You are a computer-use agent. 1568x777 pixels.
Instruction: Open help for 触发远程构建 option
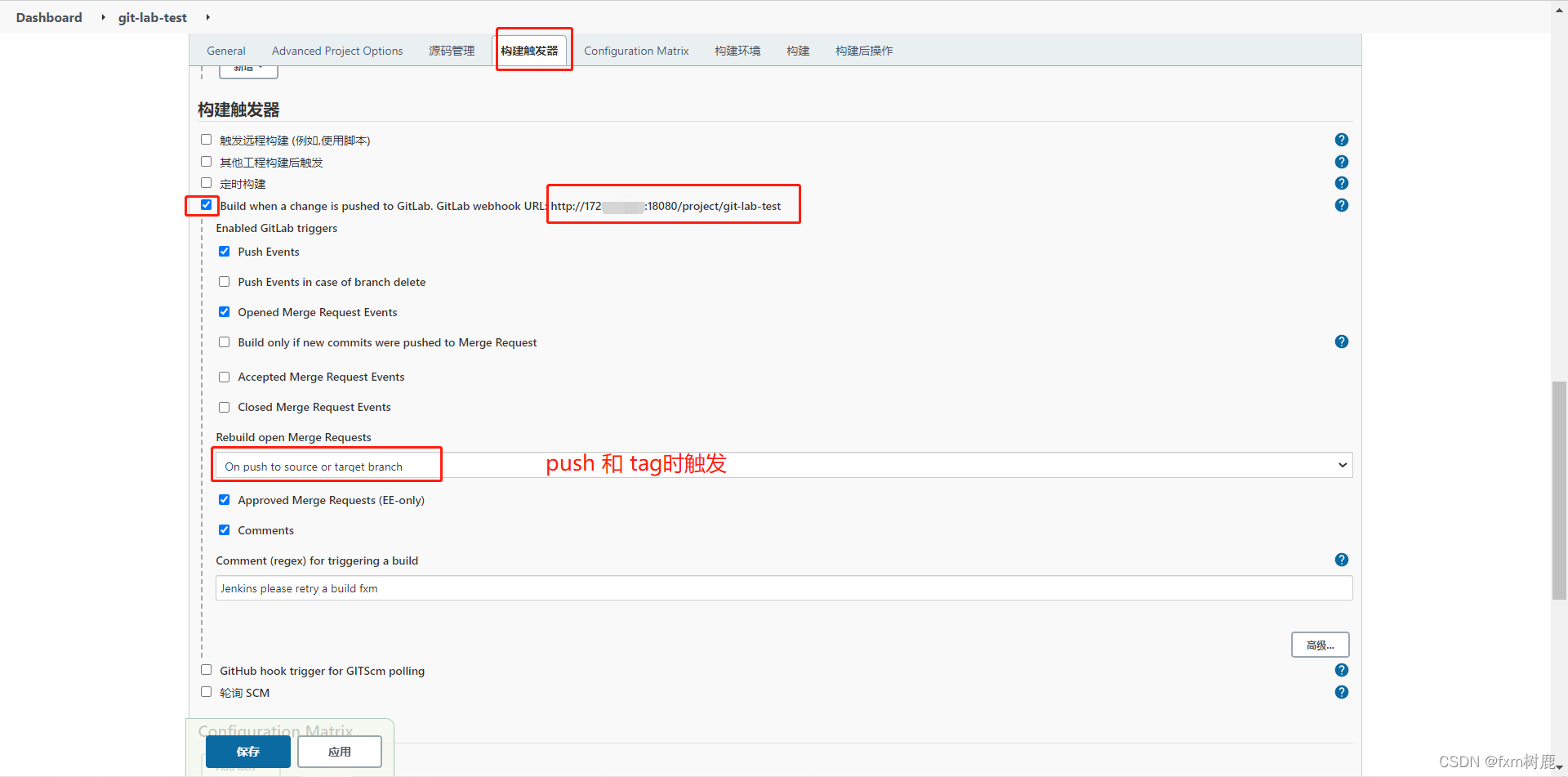[1341, 140]
